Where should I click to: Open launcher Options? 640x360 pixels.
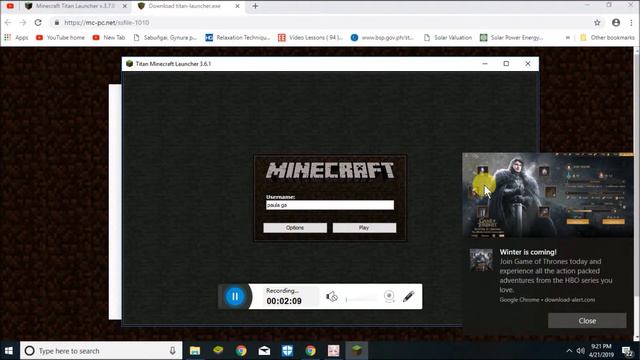tap(295, 228)
